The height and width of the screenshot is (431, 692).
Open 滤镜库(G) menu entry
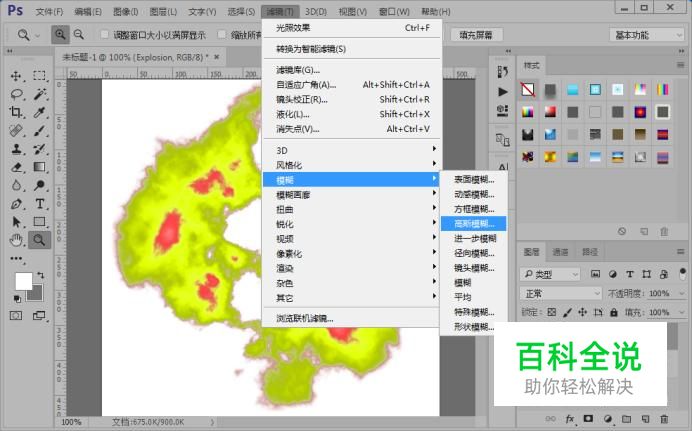[x=352, y=70]
